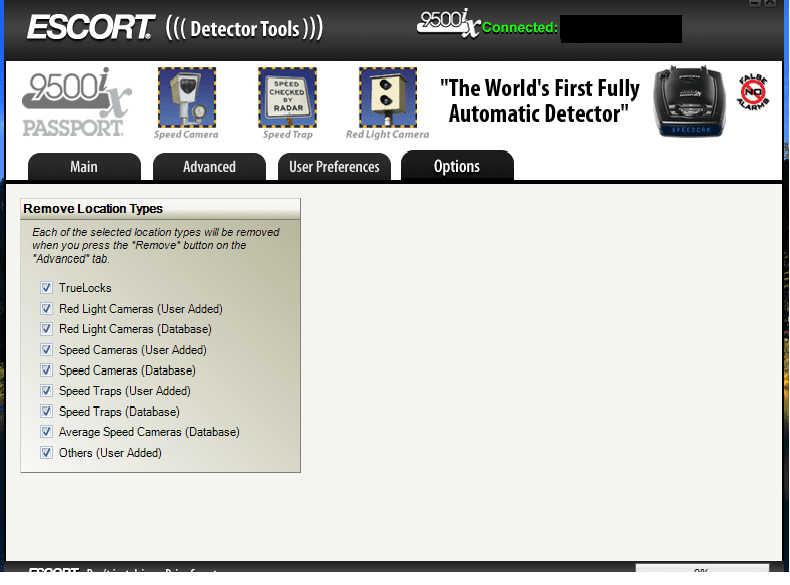Image resolution: width=790 pixels, height=585 pixels.
Task: Click the italic removal instructions text
Action: [x=156, y=245]
